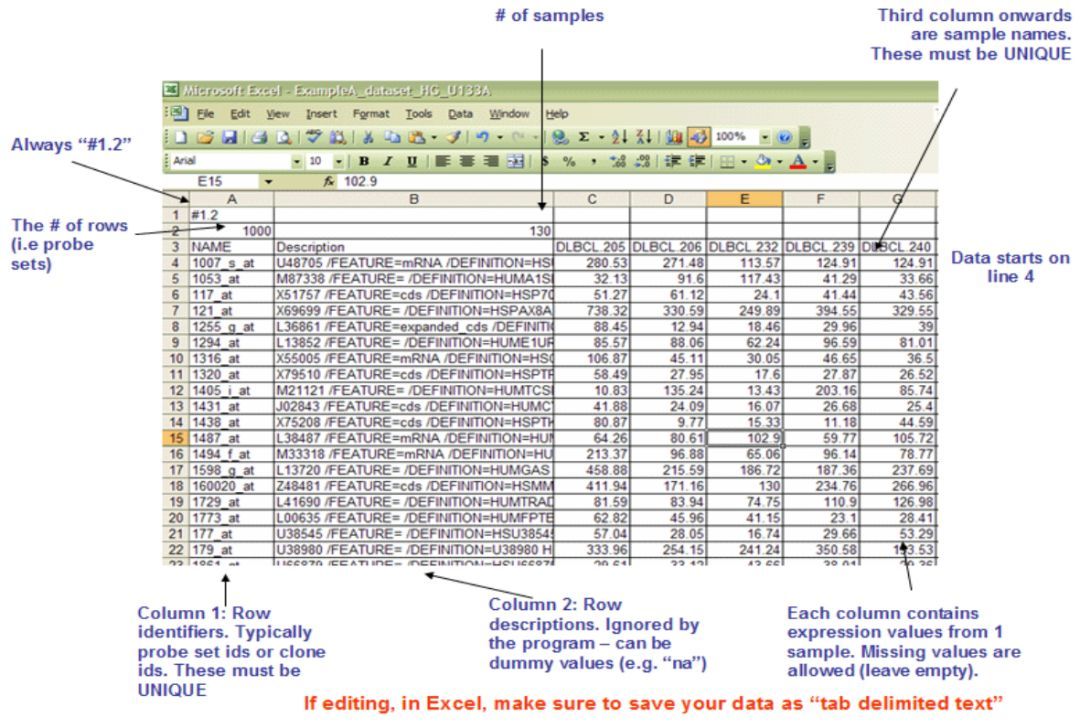Open the Name Box dropdown arrow
The image size is (1080, 728).
269,182
